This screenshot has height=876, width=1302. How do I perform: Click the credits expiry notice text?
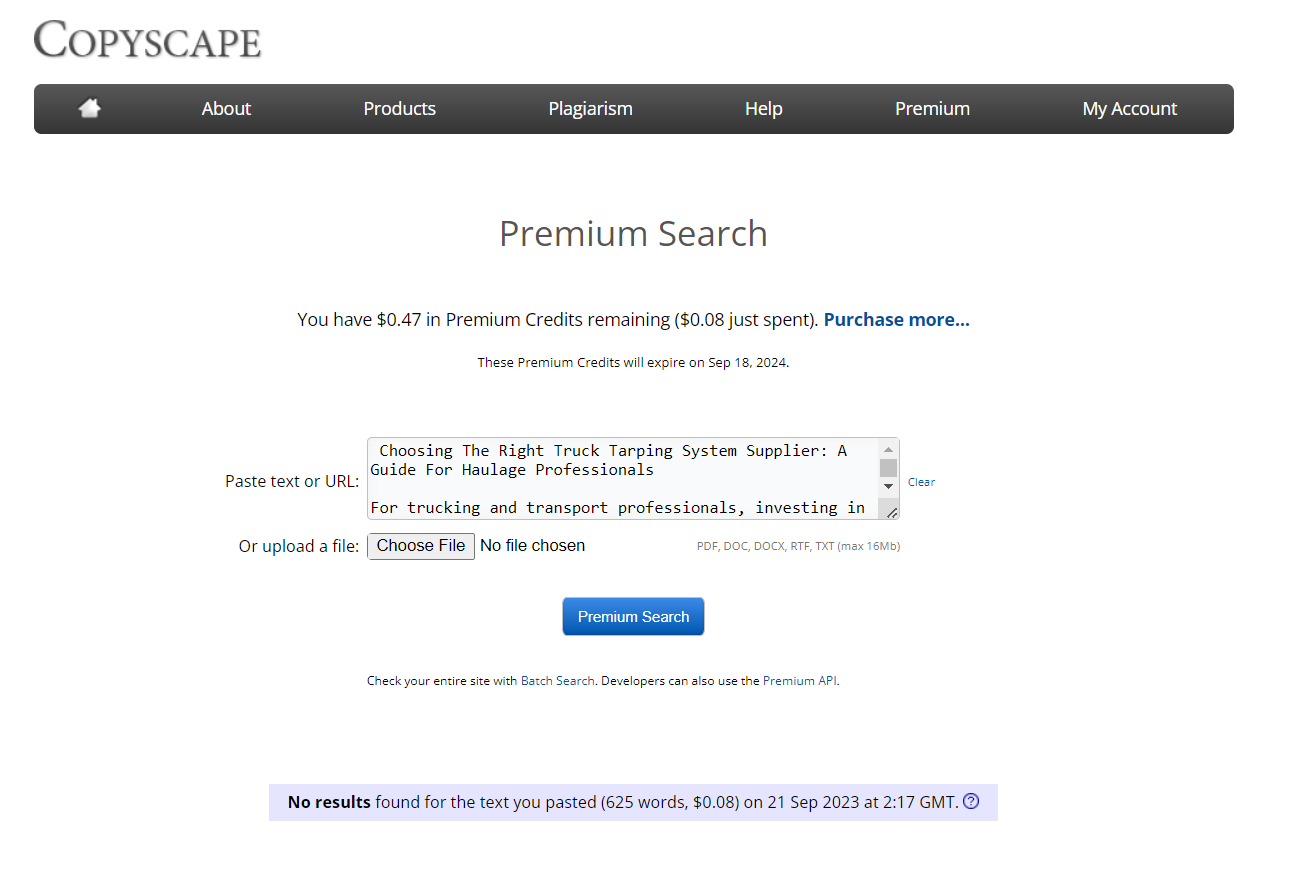pyautogui.click(x=633, y=363)
